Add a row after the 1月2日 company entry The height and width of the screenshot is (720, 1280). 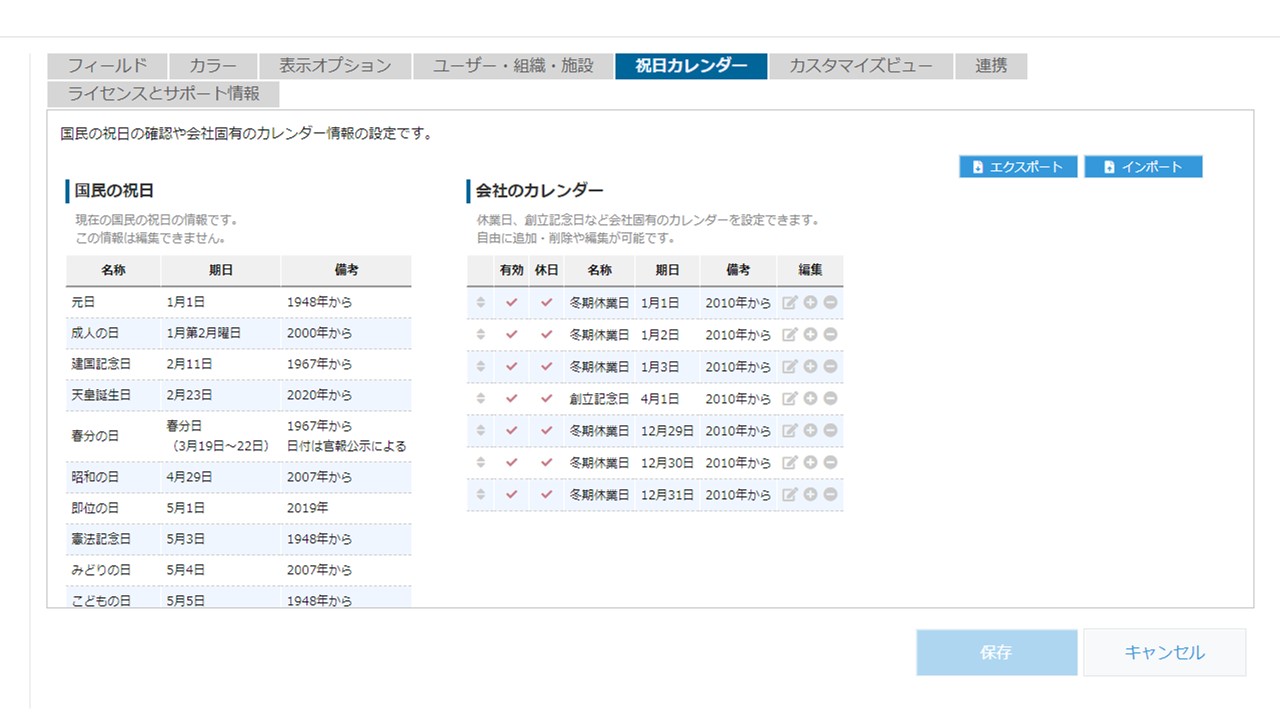(x=811, y=335)
